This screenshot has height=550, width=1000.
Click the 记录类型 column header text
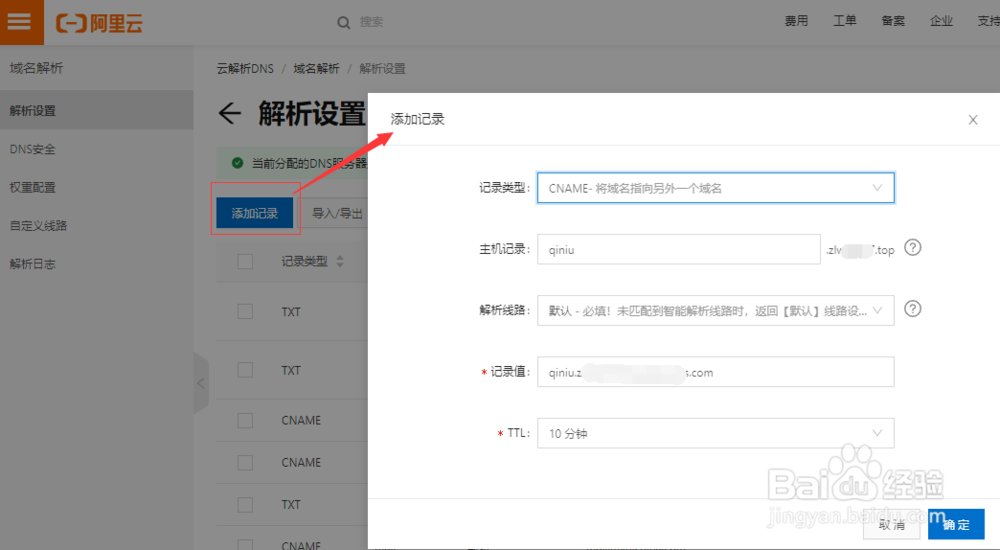pyautogui.click(x=304, y=261)
